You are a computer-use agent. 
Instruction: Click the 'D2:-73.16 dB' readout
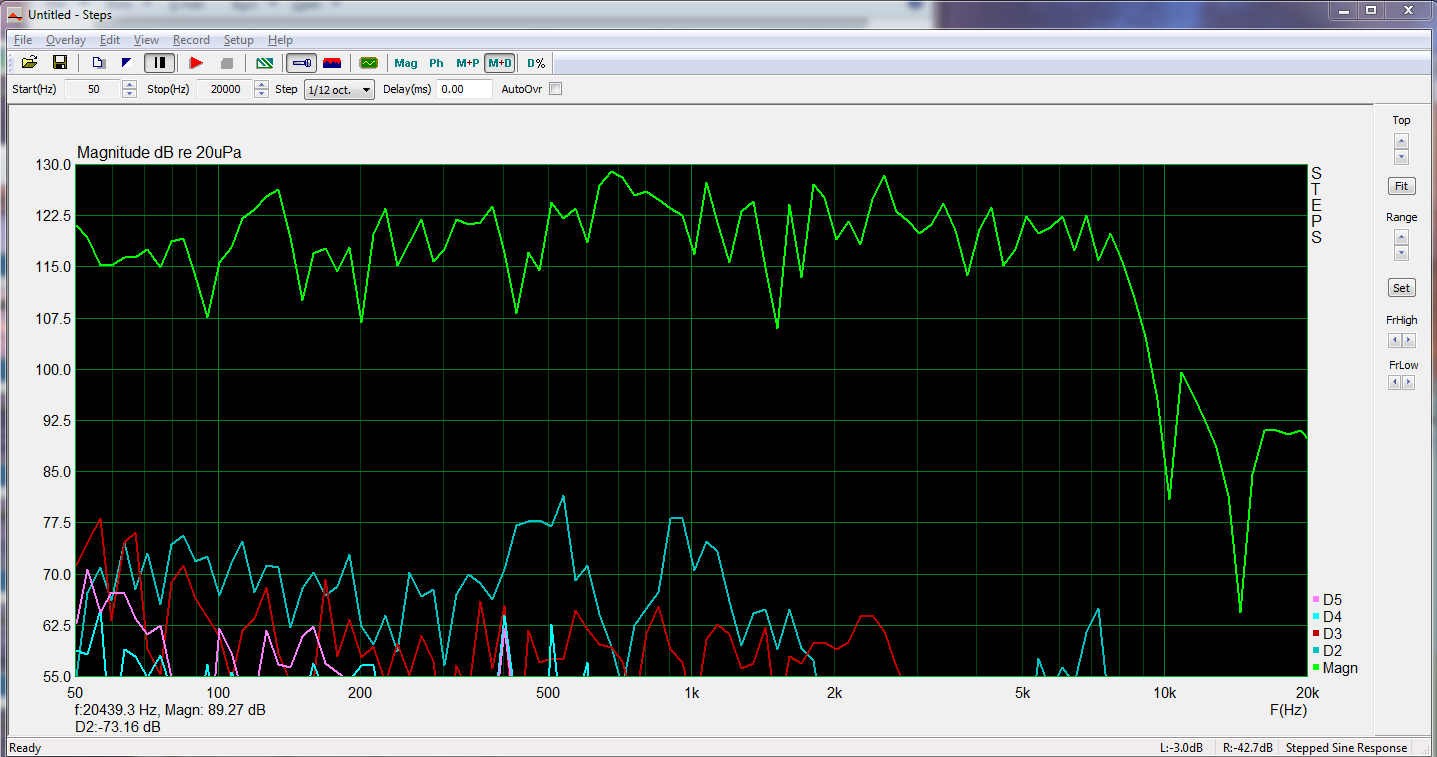point(118,727)
